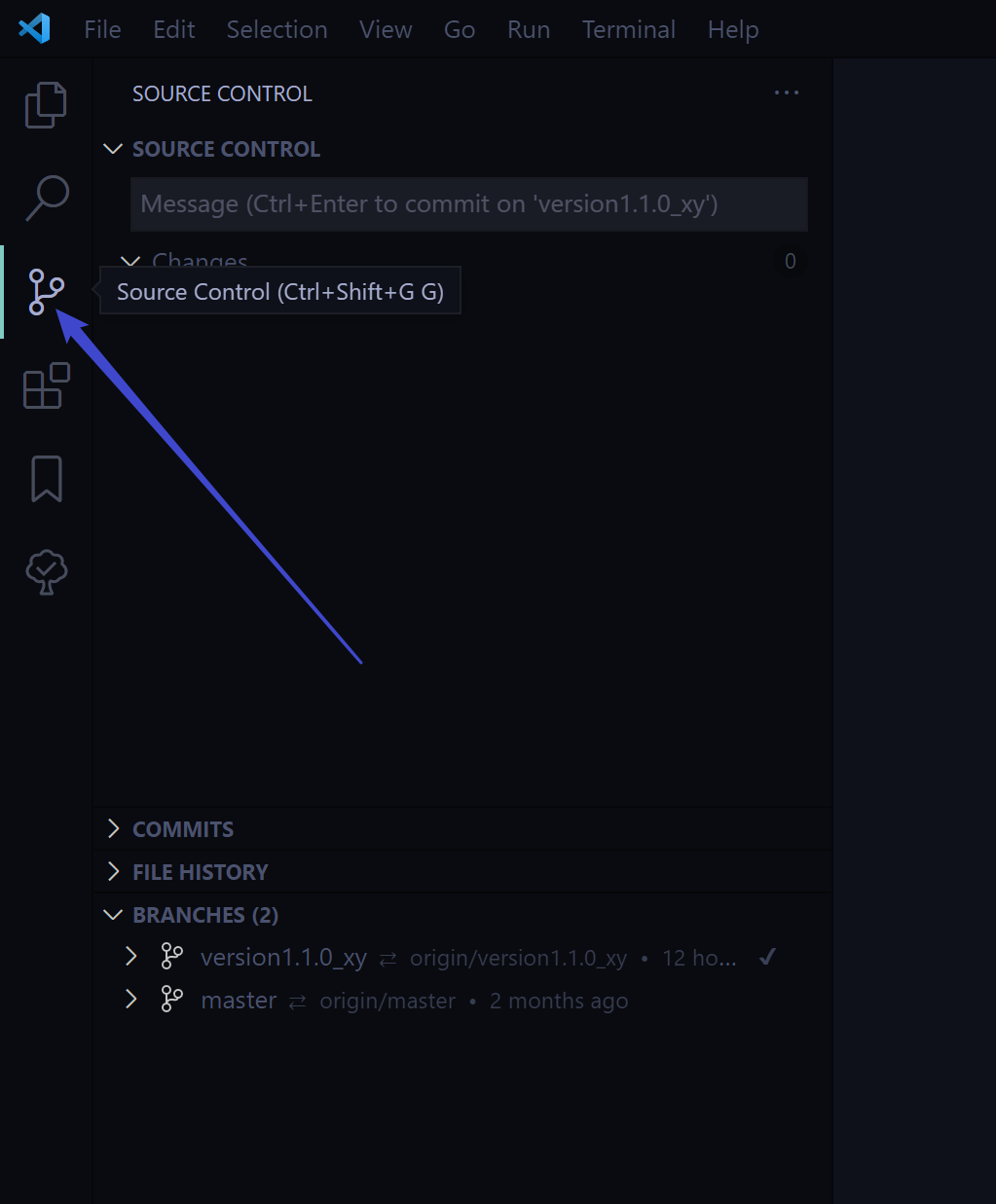Click the sync arrows next to origin/master

(297, 1001)
